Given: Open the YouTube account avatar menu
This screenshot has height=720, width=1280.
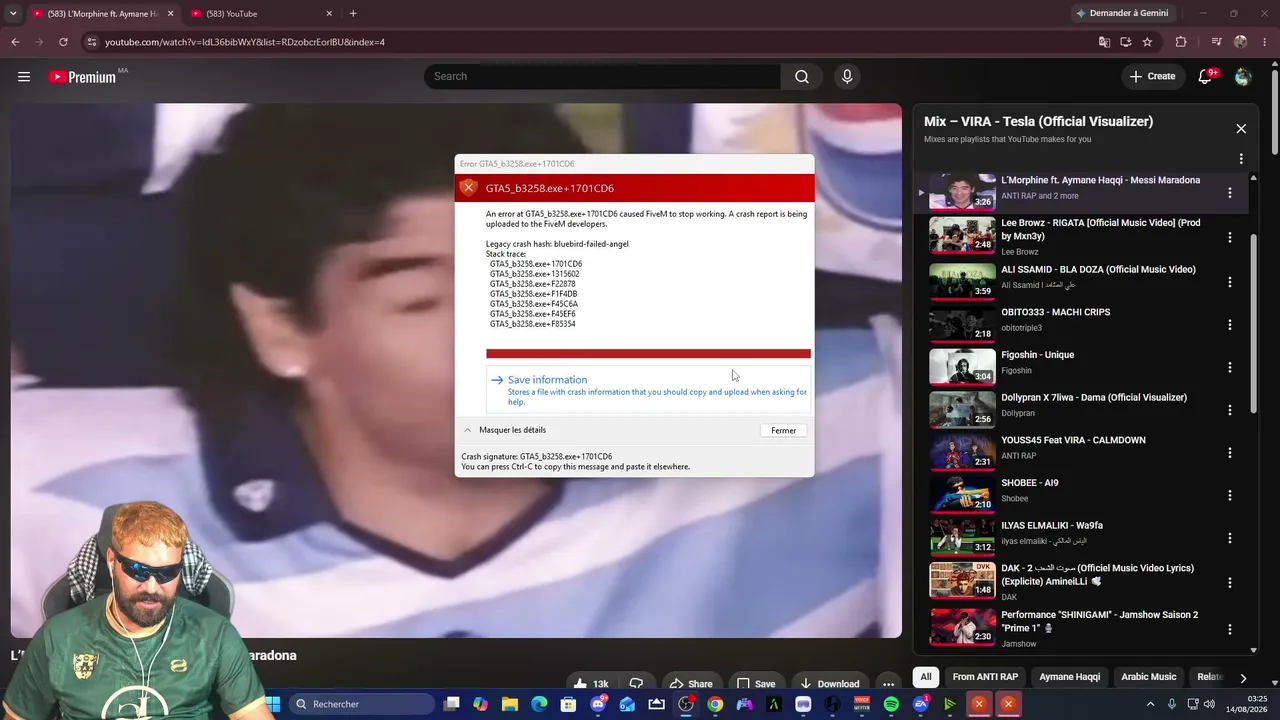Looking at the screenshot, I should tap(1243, 77).
